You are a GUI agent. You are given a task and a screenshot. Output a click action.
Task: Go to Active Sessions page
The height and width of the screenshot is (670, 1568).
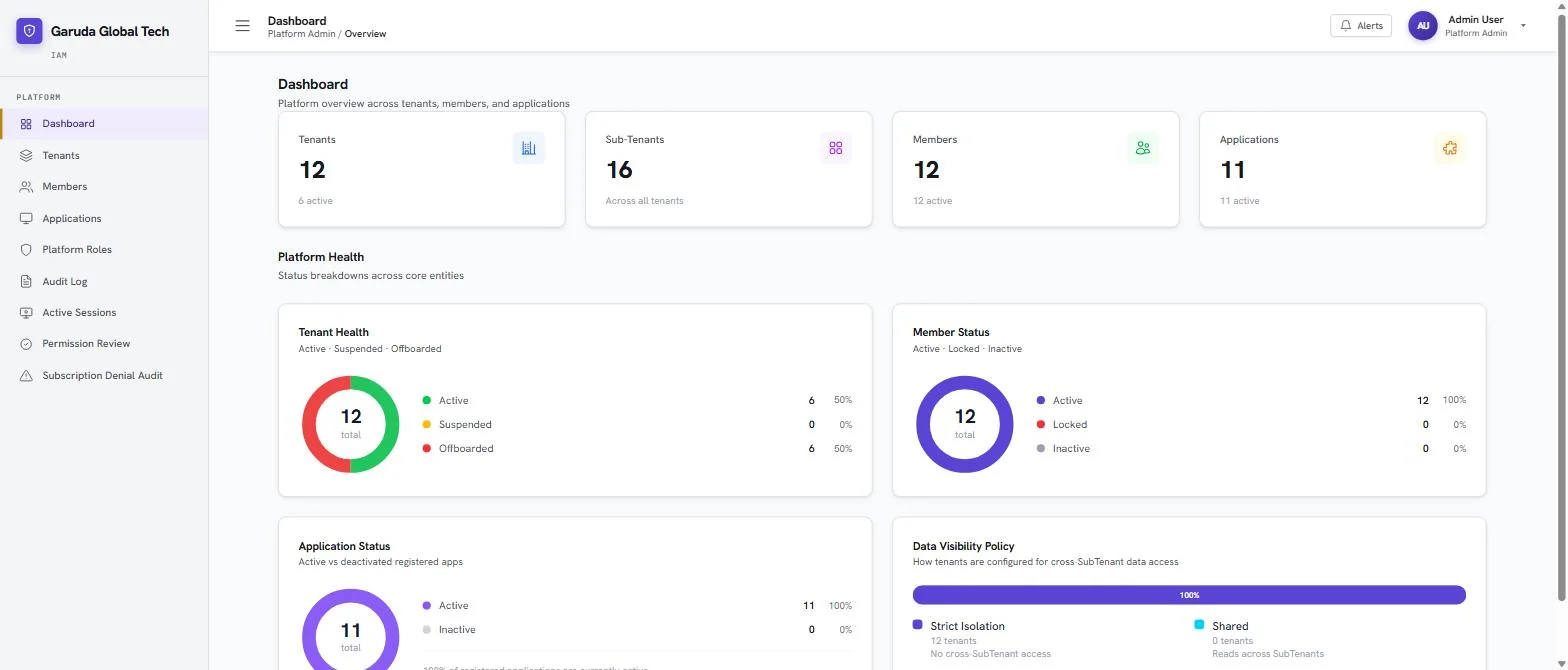click(104, 313)
